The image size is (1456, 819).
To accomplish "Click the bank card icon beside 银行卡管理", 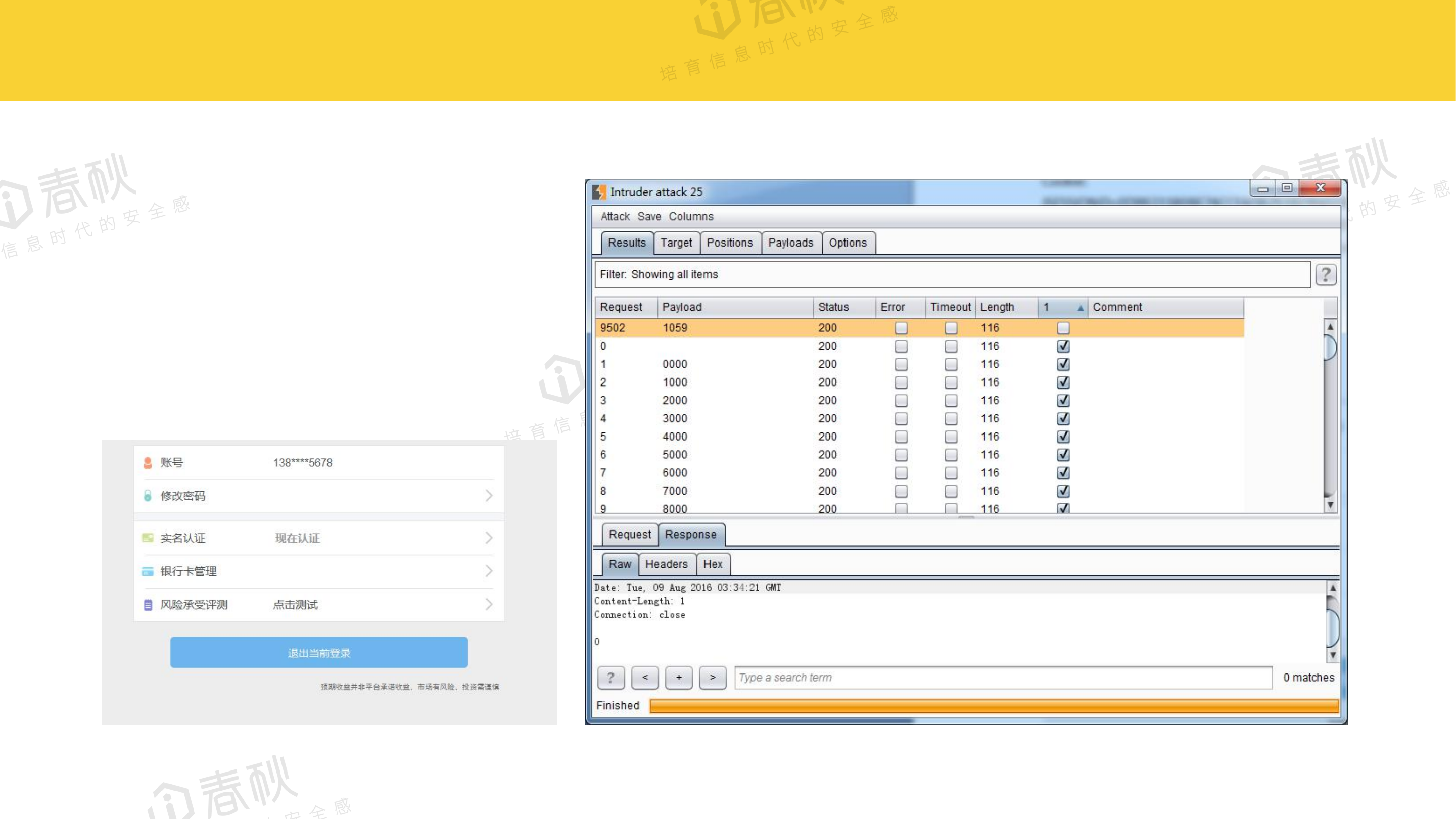I will 148,571.
